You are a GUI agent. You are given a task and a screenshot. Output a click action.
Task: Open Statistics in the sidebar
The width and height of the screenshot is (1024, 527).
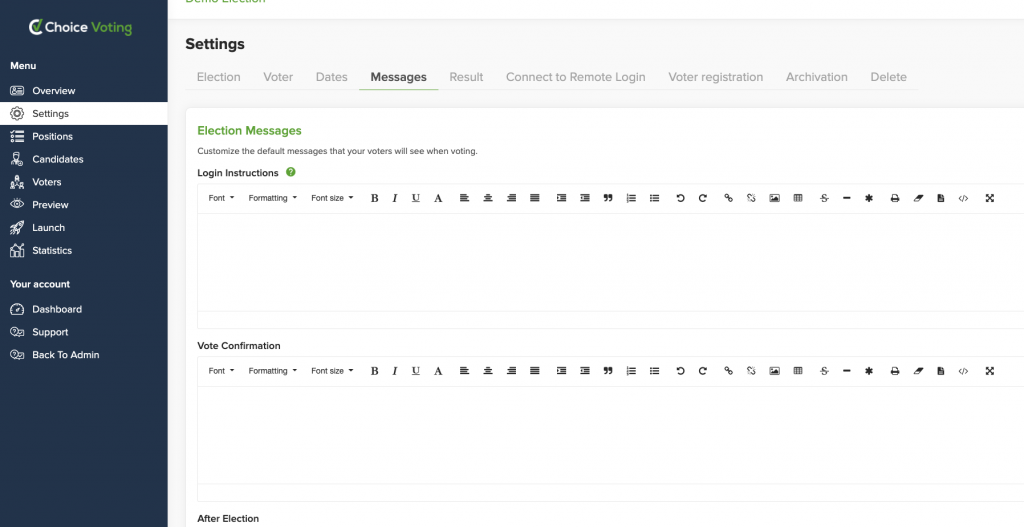click(84, 251)
